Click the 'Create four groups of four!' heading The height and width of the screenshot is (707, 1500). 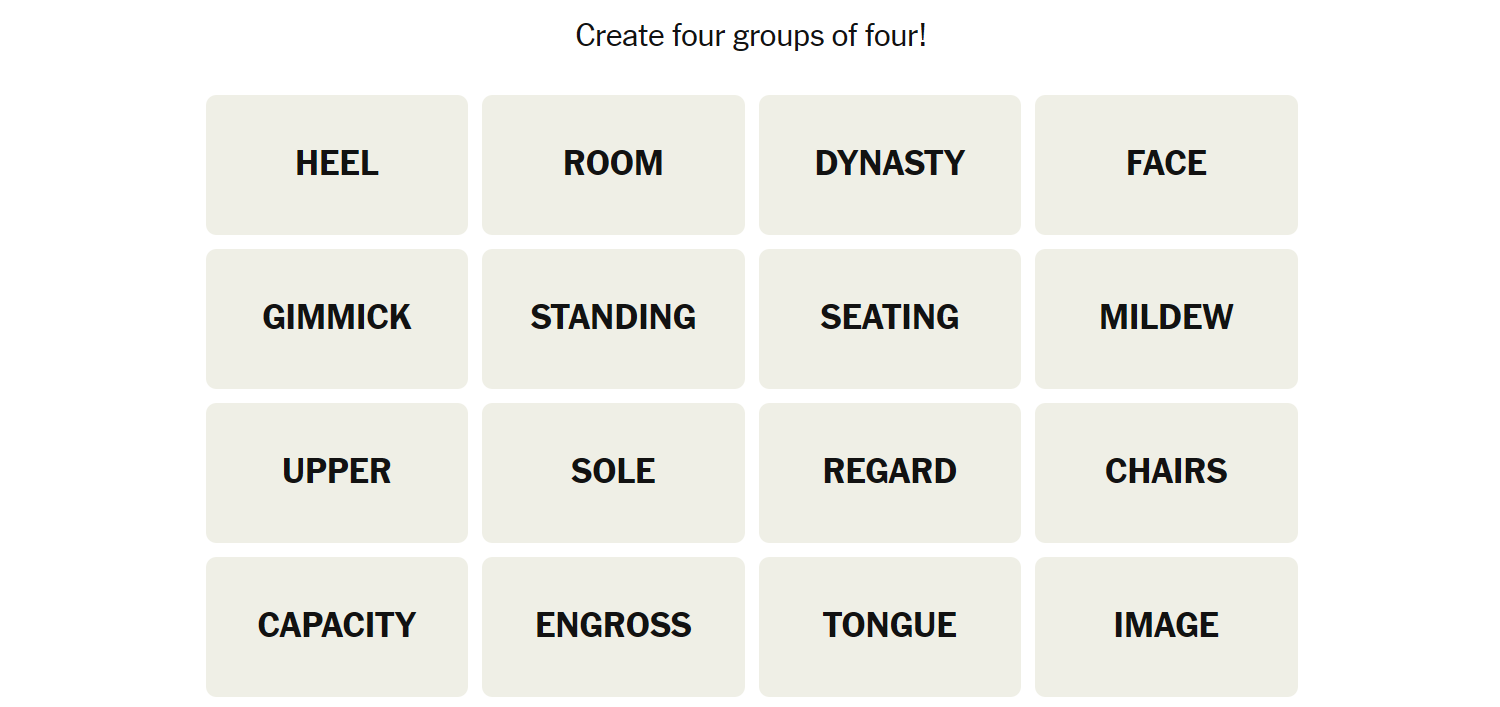click(x=751, y=36)
